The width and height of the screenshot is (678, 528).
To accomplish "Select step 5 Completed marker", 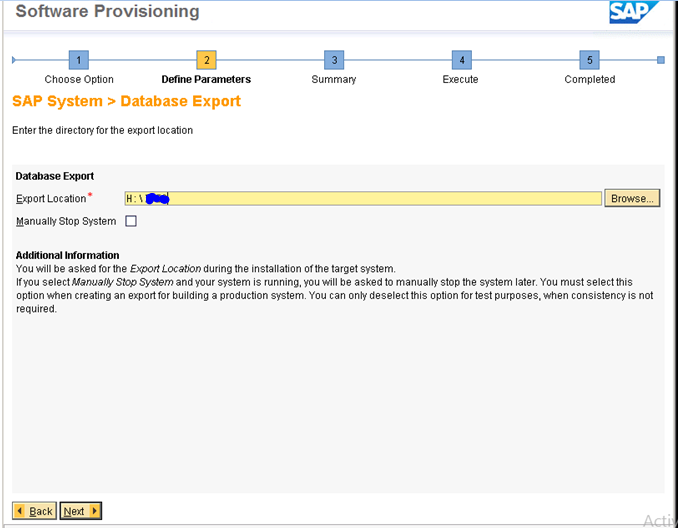I will (589, 60).
